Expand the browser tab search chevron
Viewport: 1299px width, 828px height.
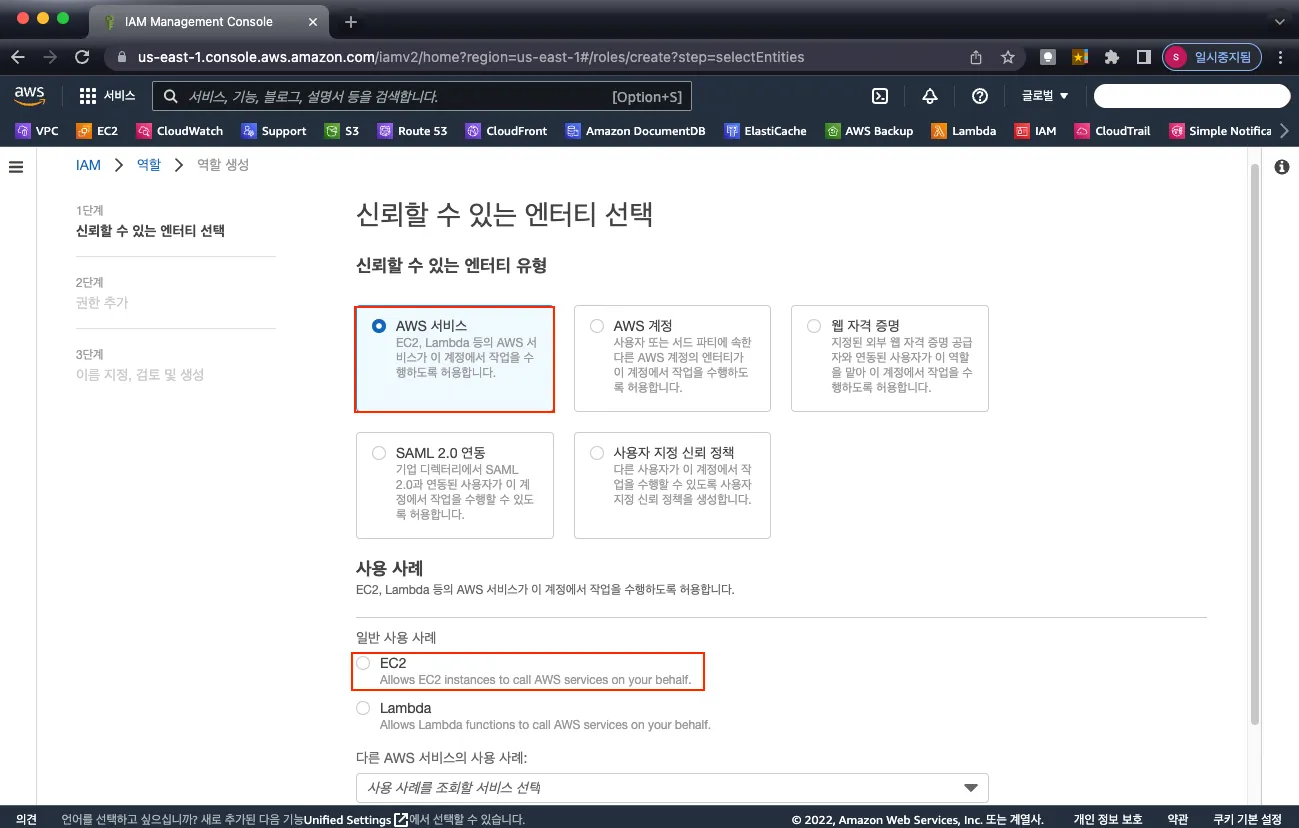tap(1279, 20)
